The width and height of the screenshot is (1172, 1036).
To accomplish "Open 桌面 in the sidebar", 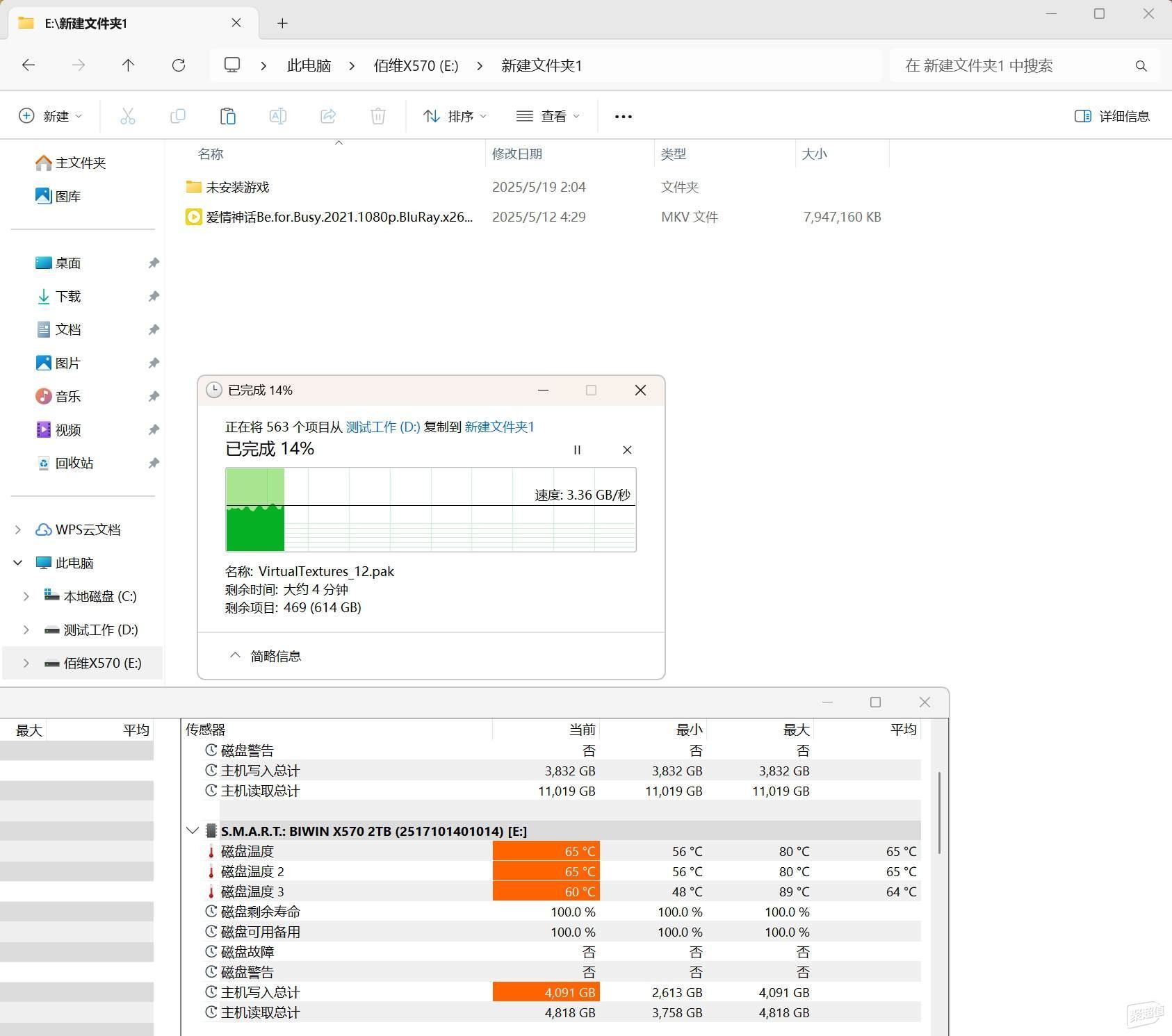I will point(58,263).
